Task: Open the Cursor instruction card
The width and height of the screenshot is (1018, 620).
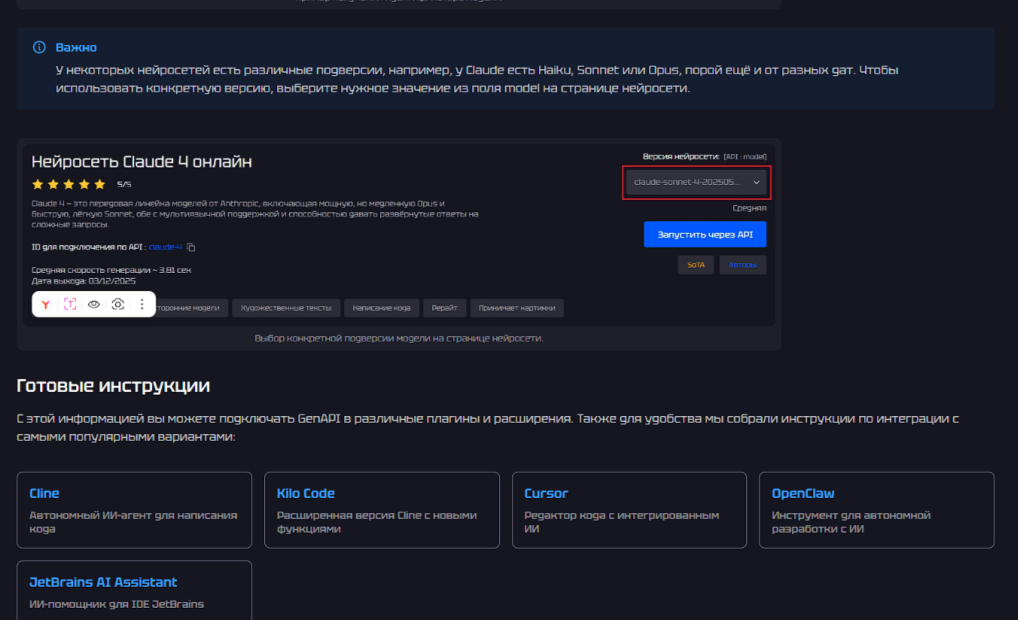Action: tap(629, 510)
